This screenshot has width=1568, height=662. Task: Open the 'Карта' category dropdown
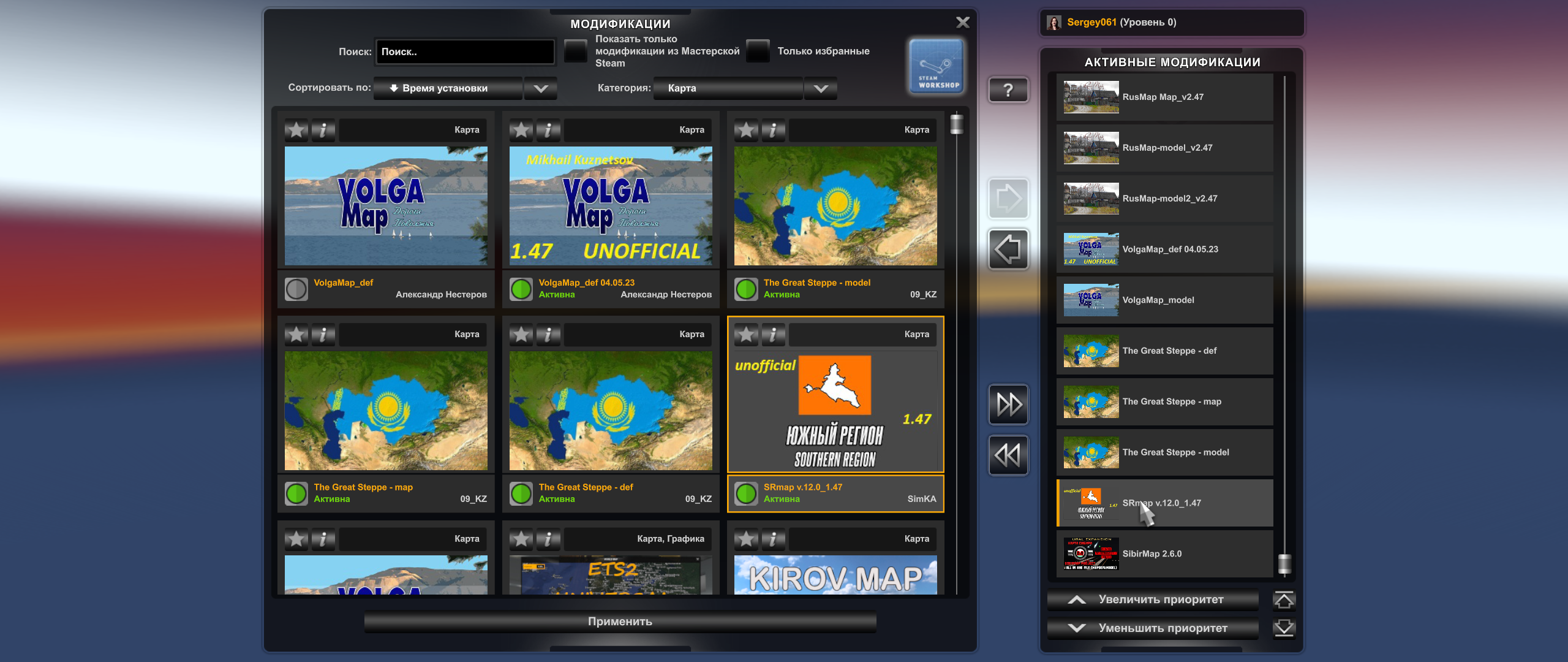[728, 88]
